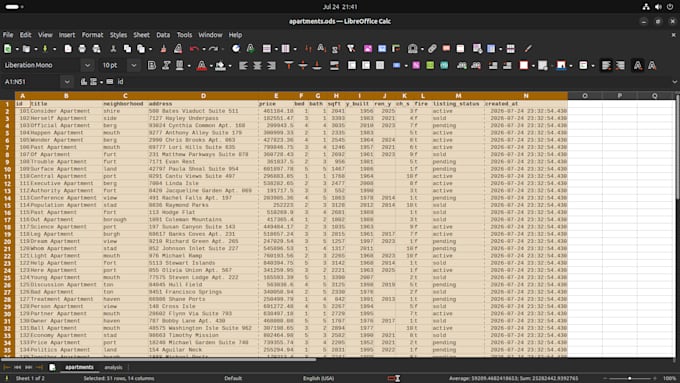The image size is (680, 383).
Task: Click the Insert Chart icon
Action: pos(382,49)
